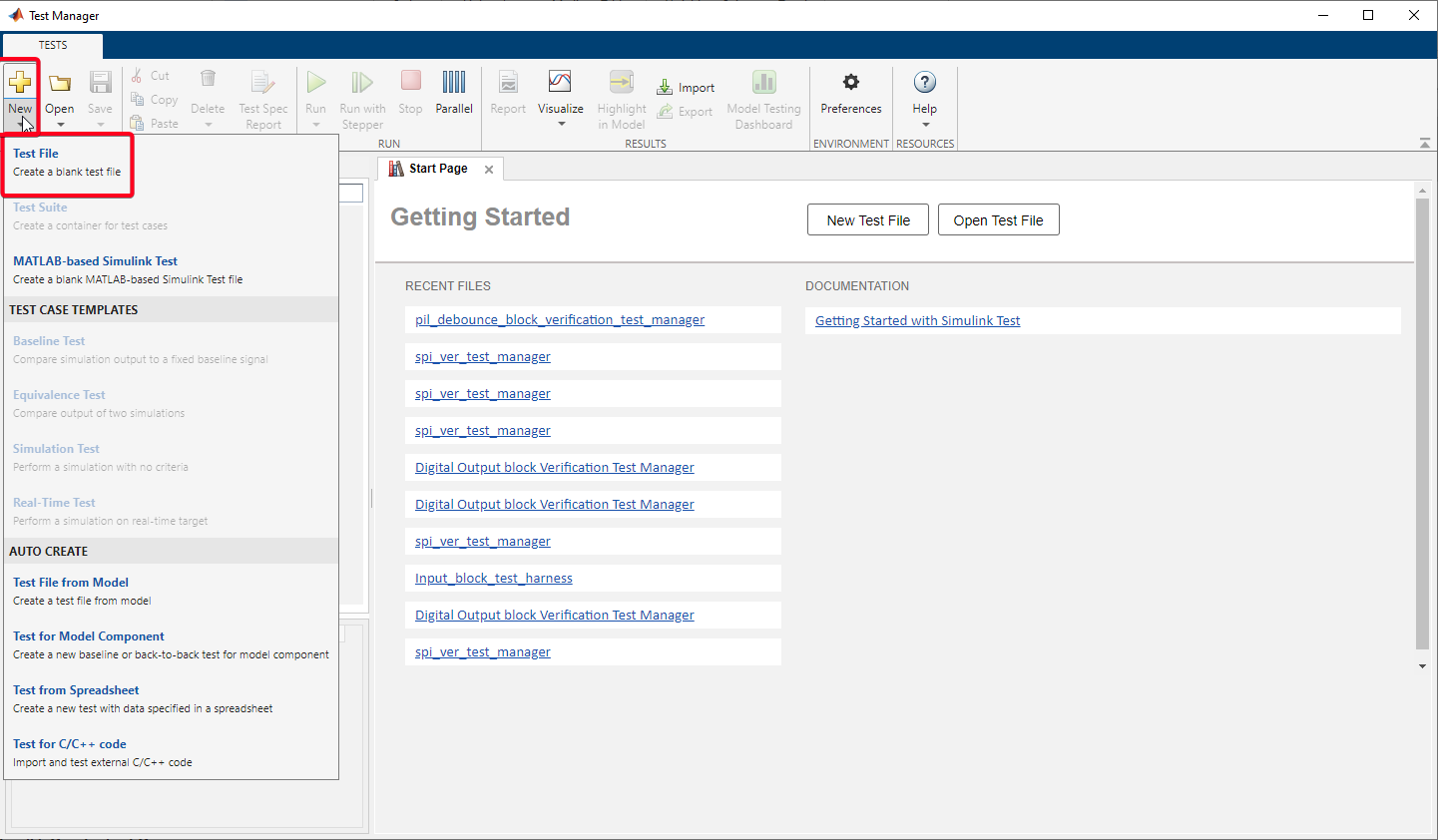Image resolution: width=1438 pixels, height=840 pixels.
Task: Switch to the Start Page tab
Action: [x=438, y=169]
